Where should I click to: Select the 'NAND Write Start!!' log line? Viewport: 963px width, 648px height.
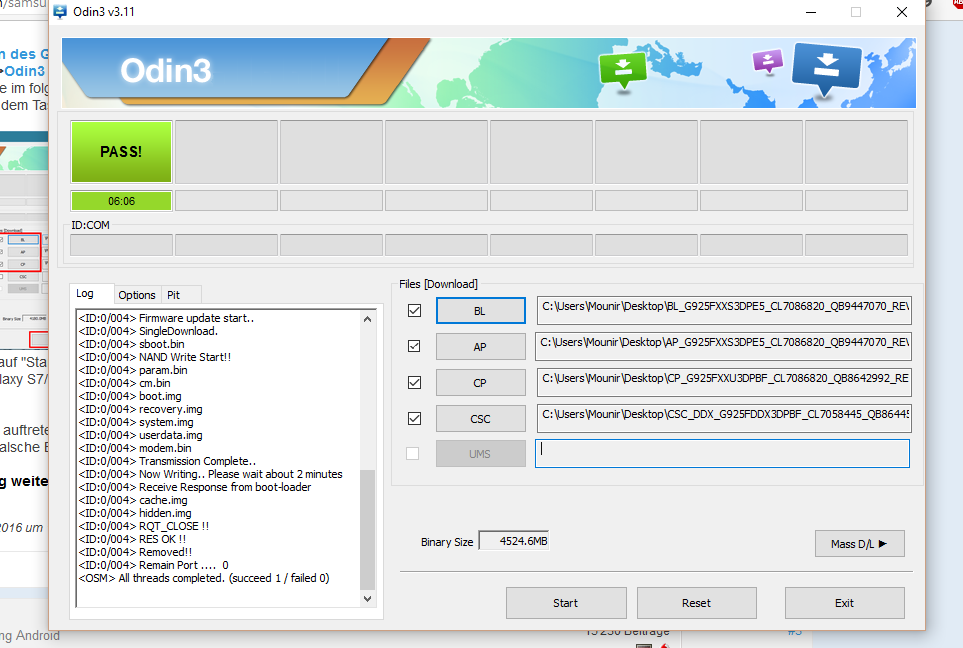[155, 357]
